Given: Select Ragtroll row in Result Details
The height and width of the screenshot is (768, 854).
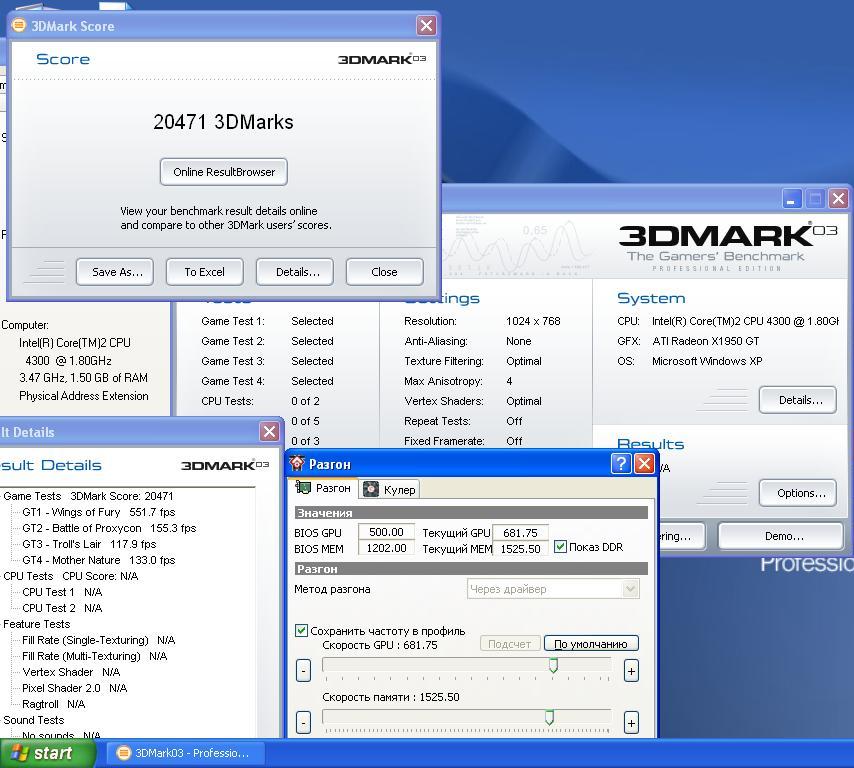Looking at the screenshot, I should (x=53, y=704).
